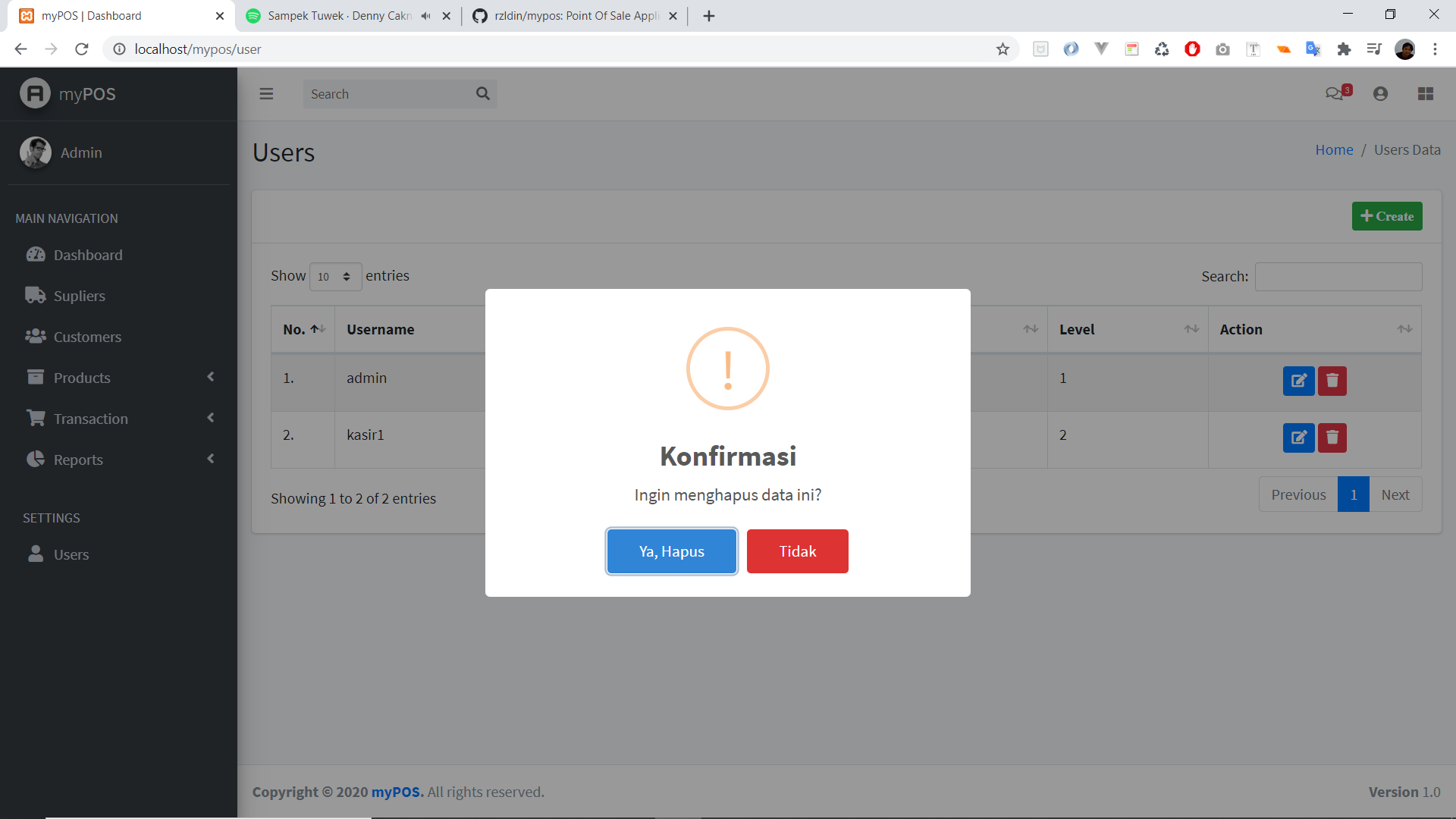
Task: Click the admin profile icon top-right
Action: pyautogui.click(x=1380, y=93)
